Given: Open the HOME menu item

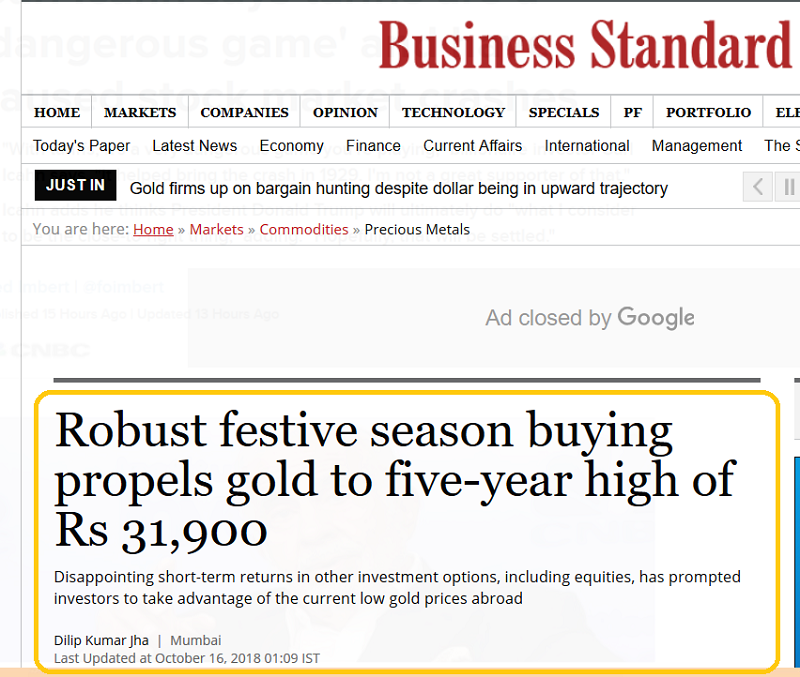Looking at the screenshot, I should [x=57, y=112].
